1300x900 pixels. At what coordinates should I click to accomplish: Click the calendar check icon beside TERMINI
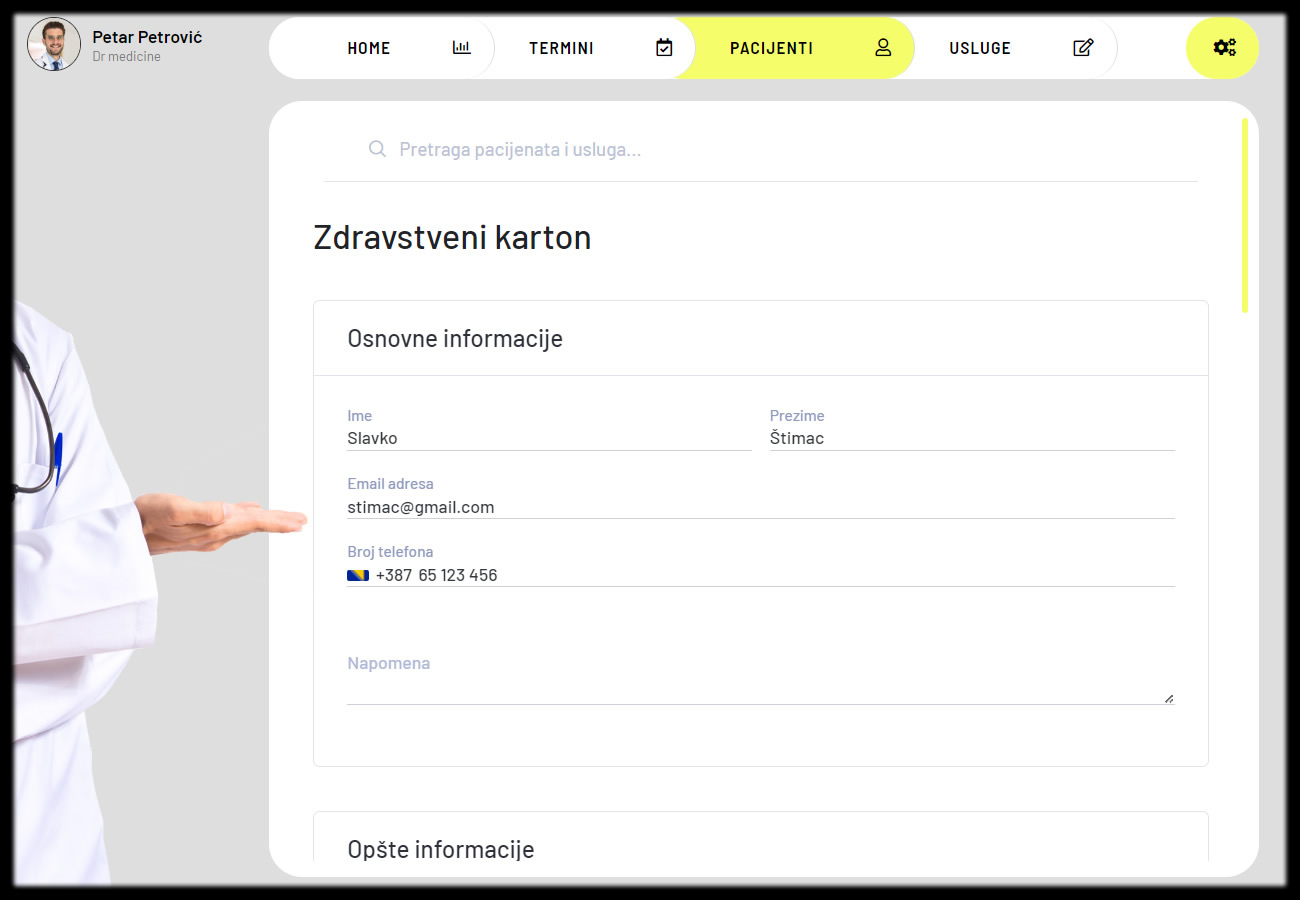coord(664,48)
